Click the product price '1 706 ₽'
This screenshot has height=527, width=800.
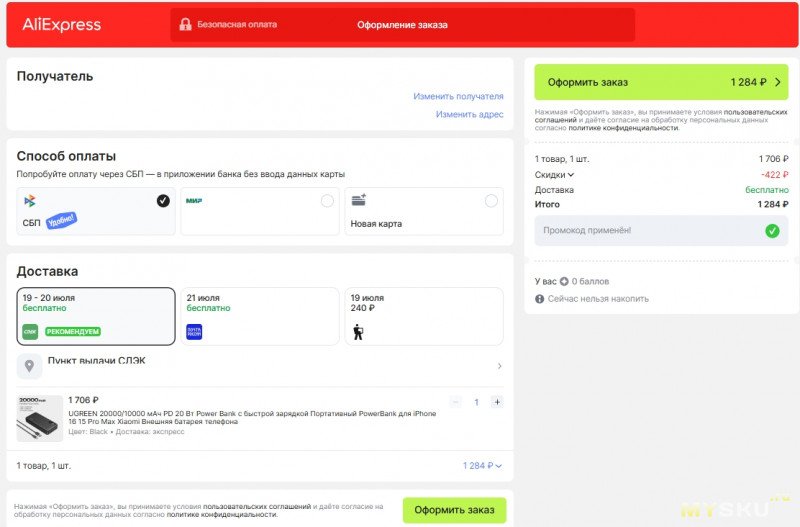click(x=83, y=400)
